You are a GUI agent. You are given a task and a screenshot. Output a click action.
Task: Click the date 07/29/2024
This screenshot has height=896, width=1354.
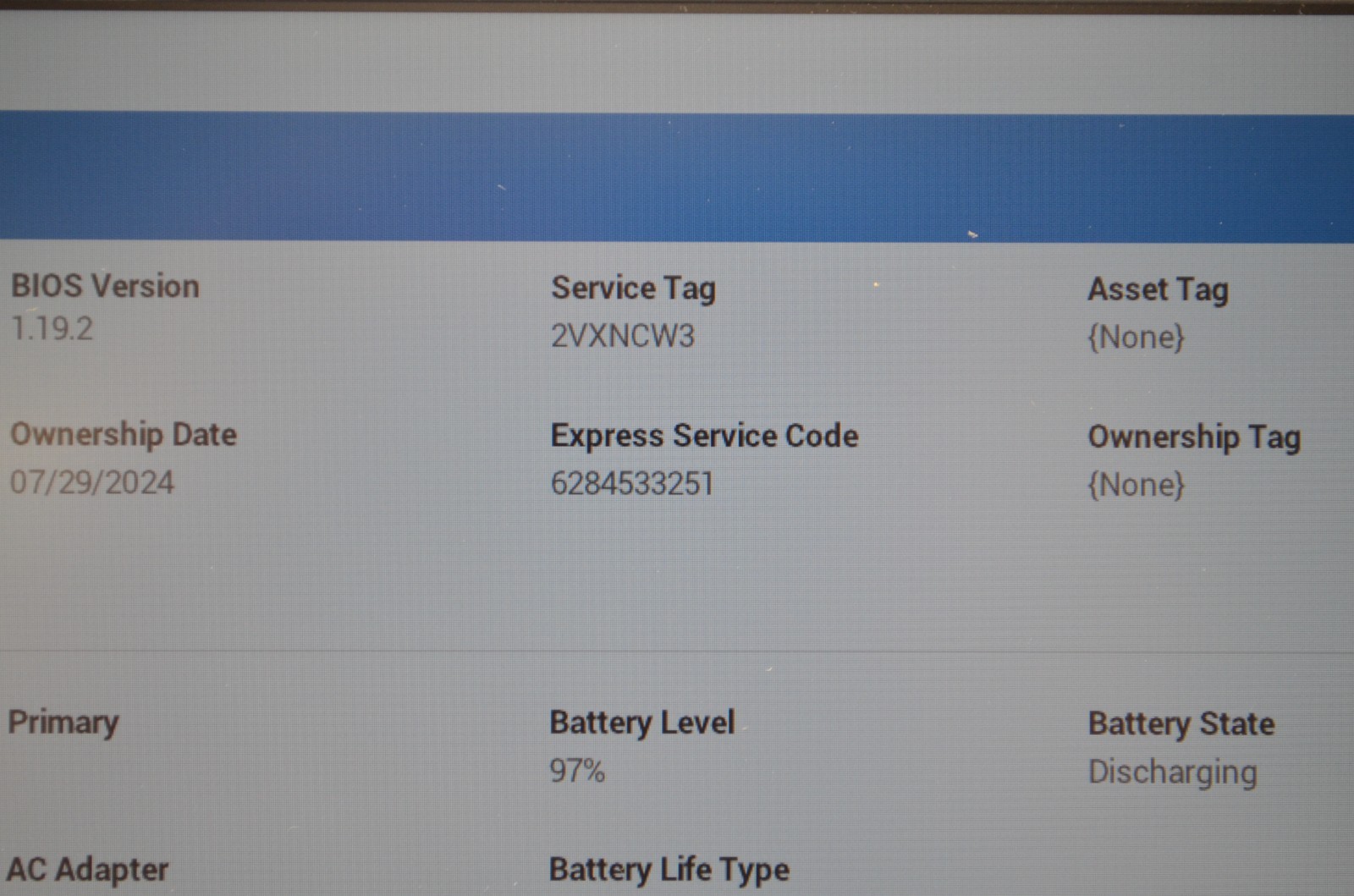[92, 483]
